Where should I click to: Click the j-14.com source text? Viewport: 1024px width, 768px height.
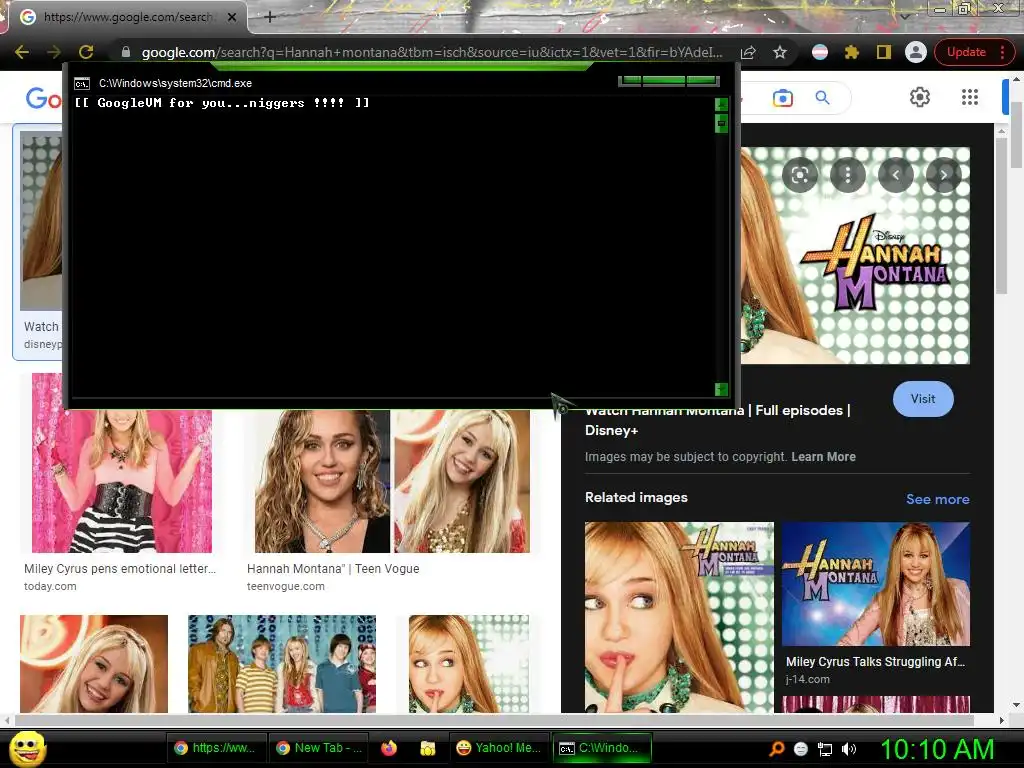pyautogui.click(x=808, y=679)
